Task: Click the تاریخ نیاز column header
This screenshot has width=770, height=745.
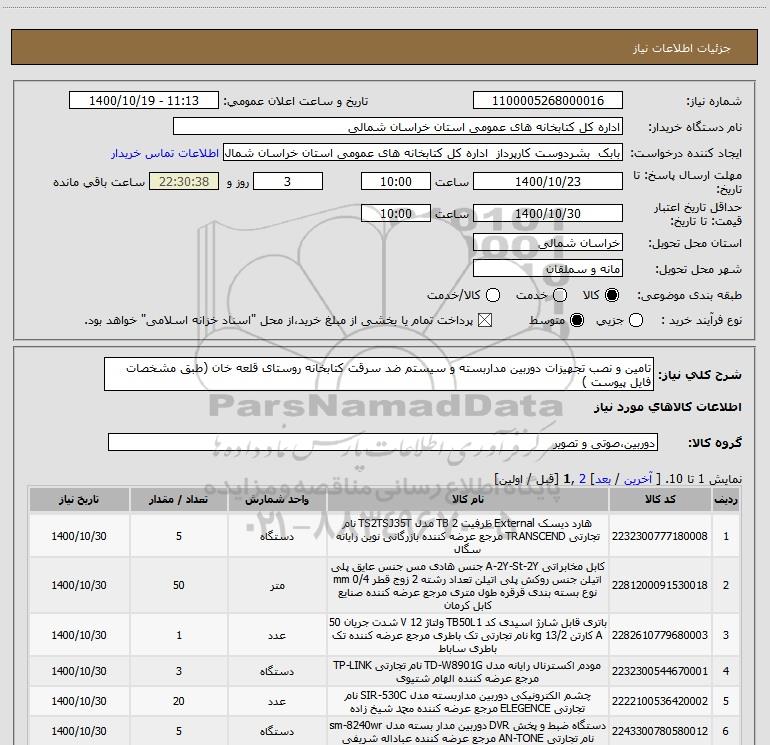Action: point(79,499)
